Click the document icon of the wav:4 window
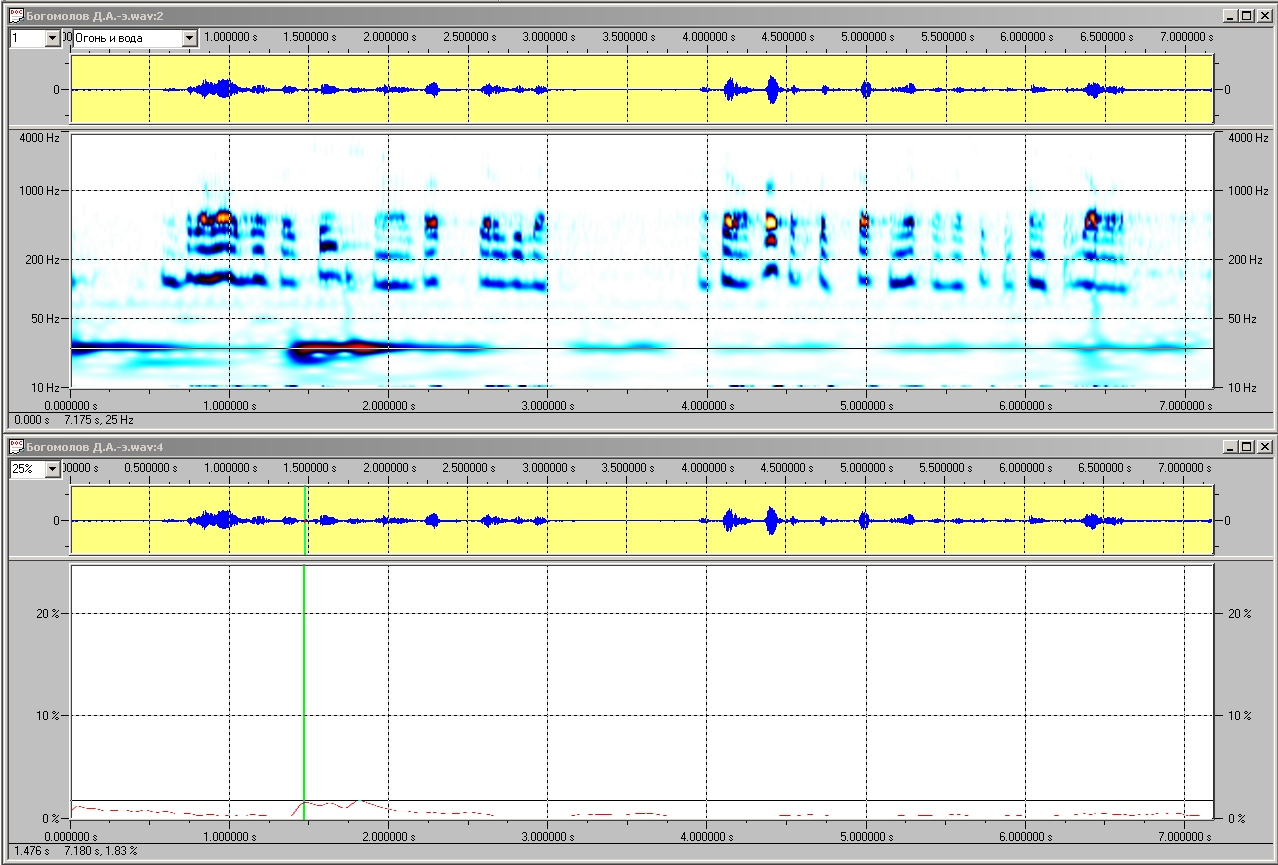The image size is (1278, 865). (x=15, y=447)
